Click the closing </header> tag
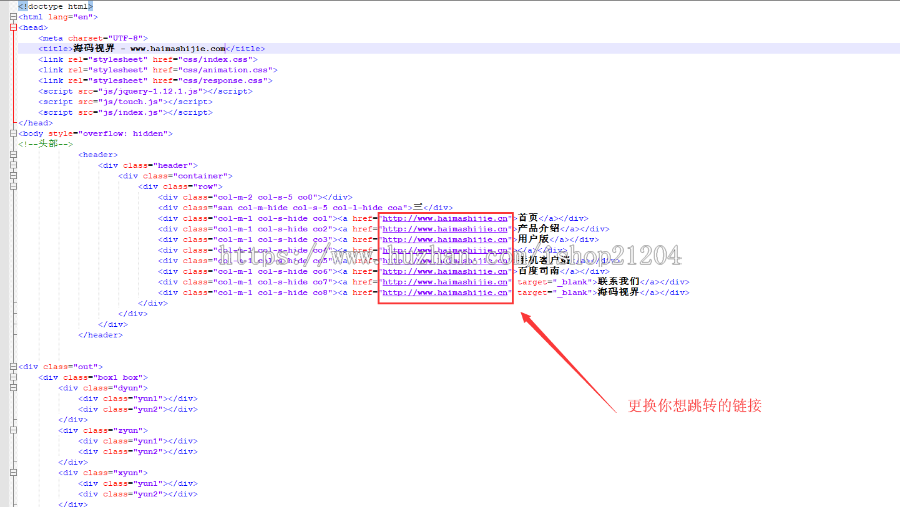The image size is (900, 507). click(x=100, y=335)
